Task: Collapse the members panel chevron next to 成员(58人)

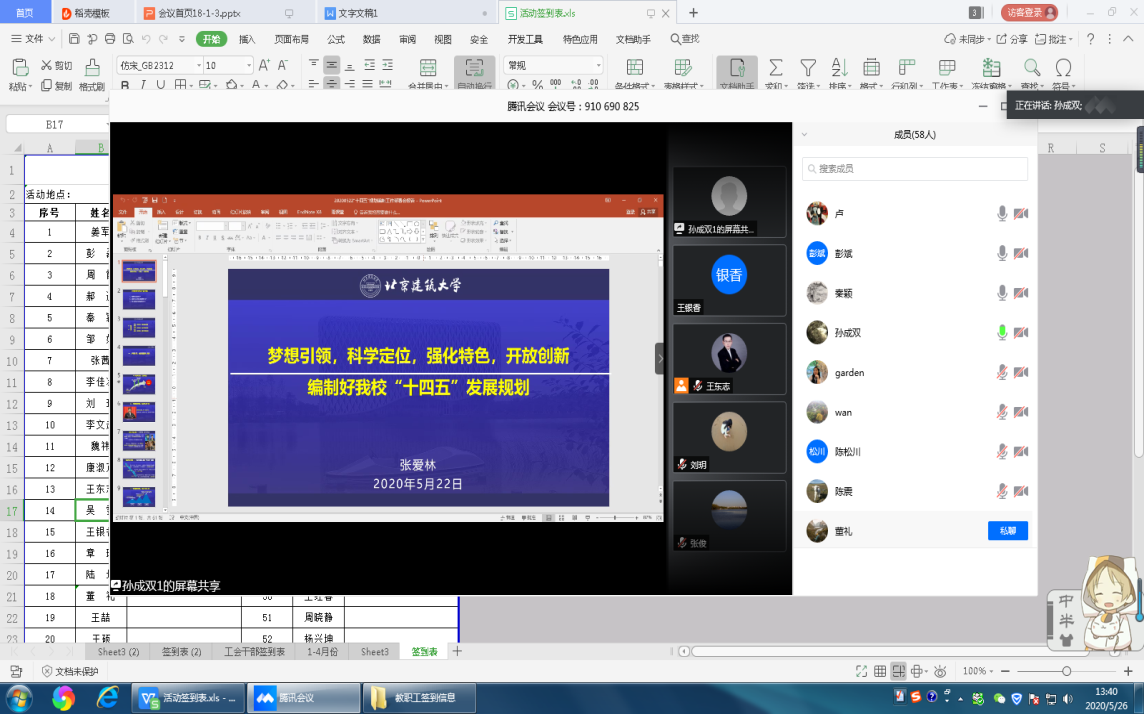Action: tap(804, 134)
